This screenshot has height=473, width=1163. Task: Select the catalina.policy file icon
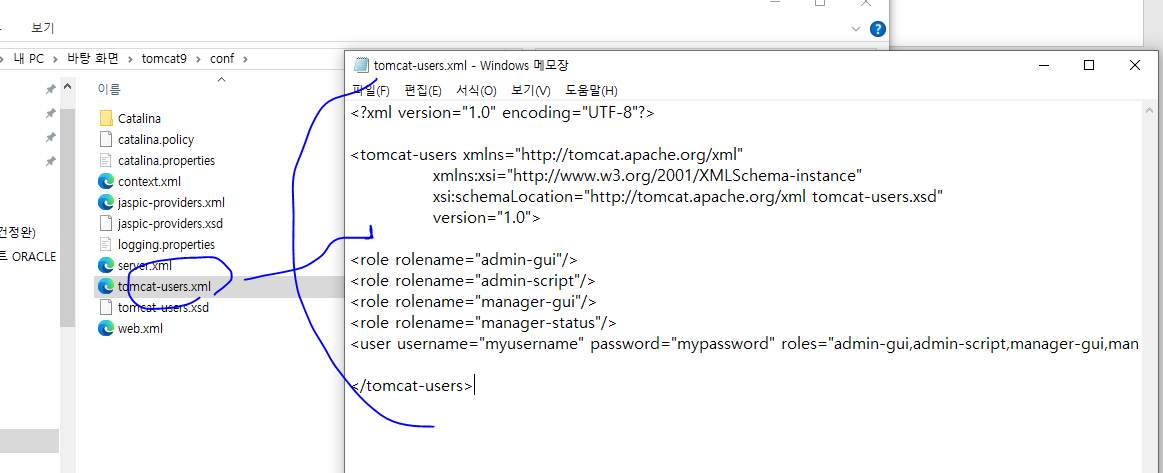[x=105, y=139]
